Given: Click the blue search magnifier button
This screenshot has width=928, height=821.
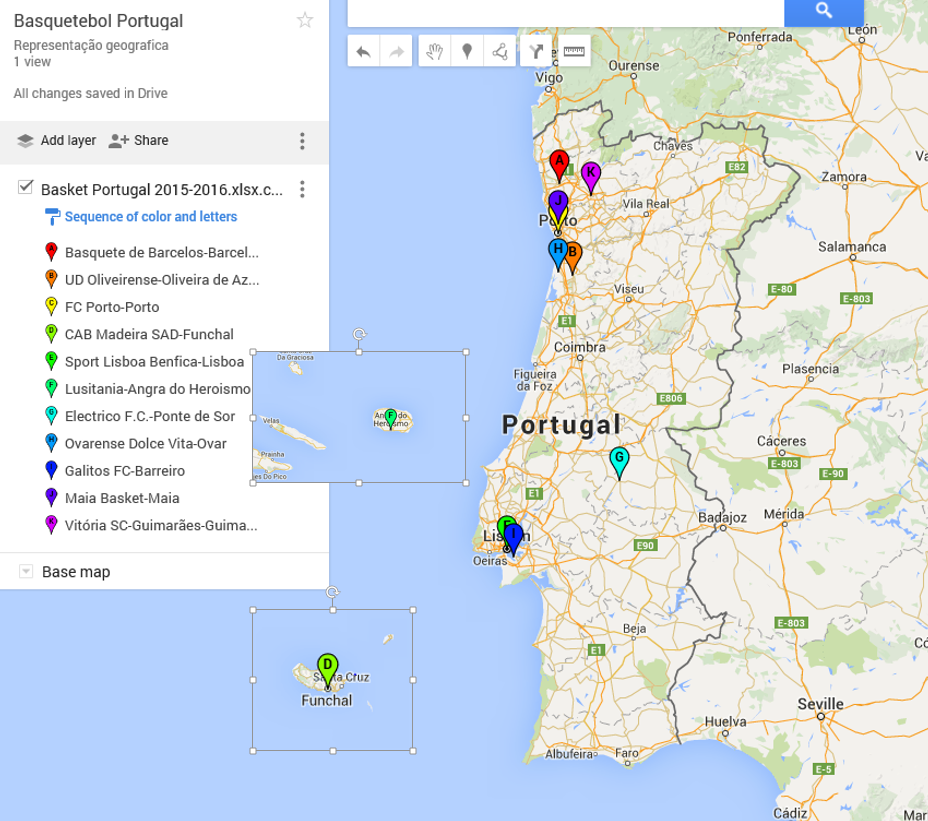Looking at the screenshot, I should pos(824,11).
